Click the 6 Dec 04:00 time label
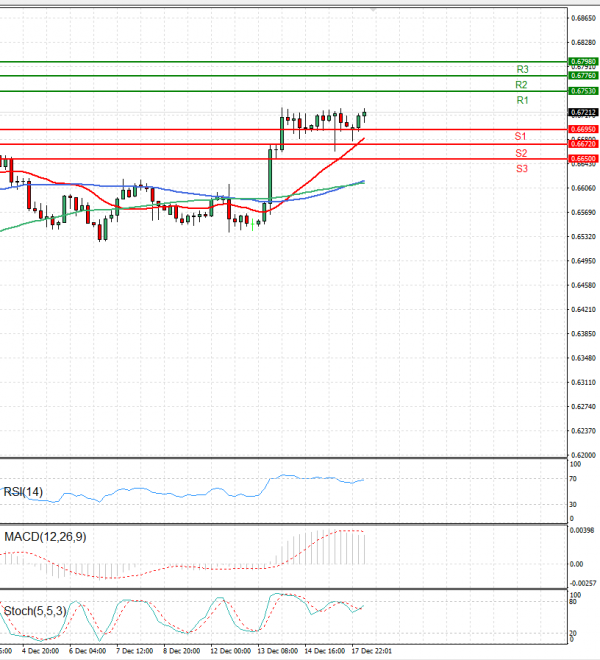 click(x=88, y=651)
